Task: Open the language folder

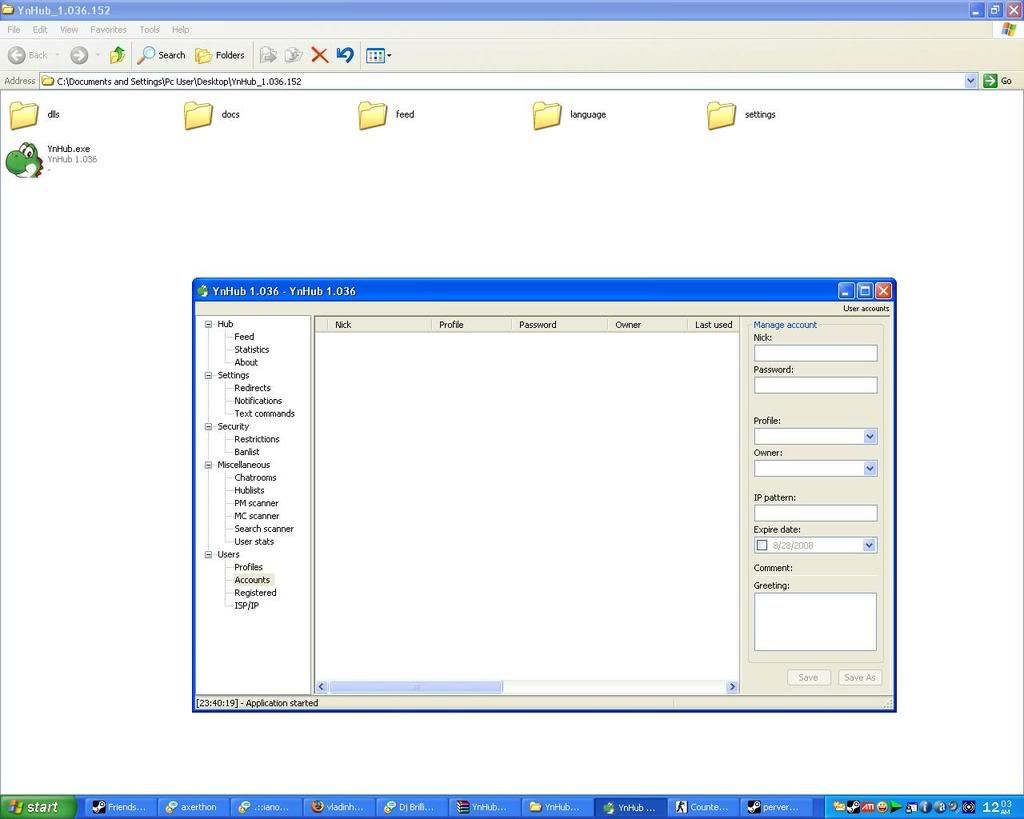Action: pyautogui.click(x=547, y=115)
